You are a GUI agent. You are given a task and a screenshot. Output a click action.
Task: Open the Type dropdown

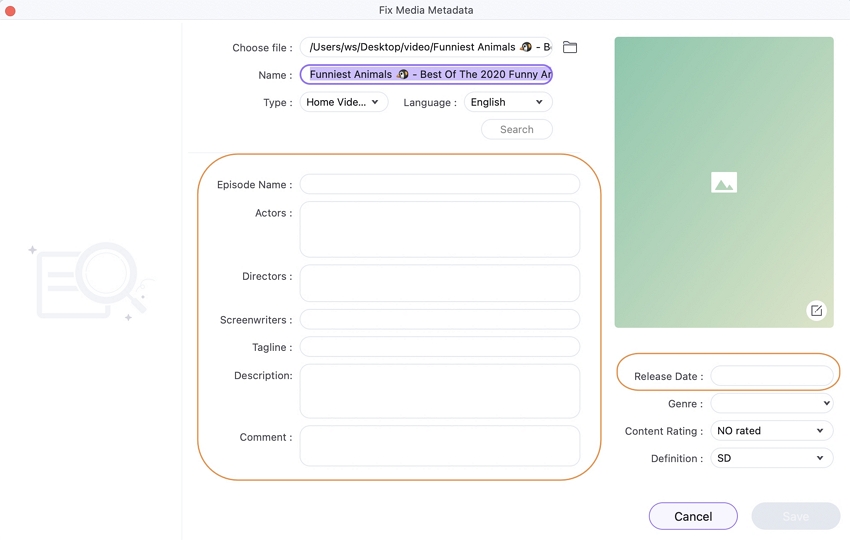tap(343, 102)
